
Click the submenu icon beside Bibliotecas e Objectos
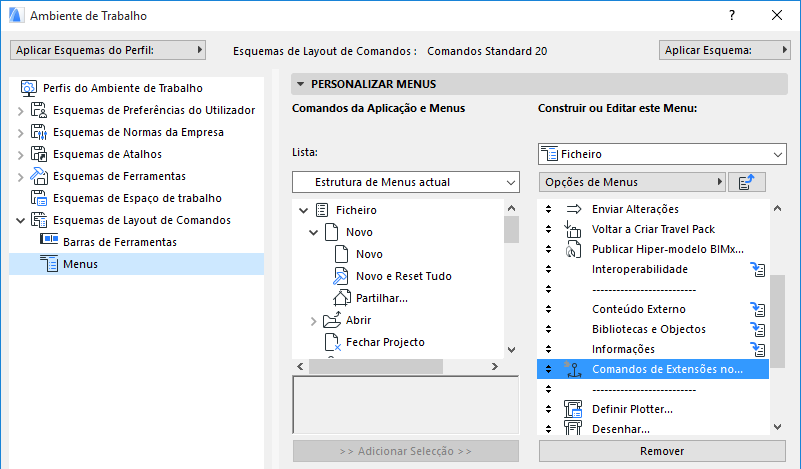pos(758,329)
